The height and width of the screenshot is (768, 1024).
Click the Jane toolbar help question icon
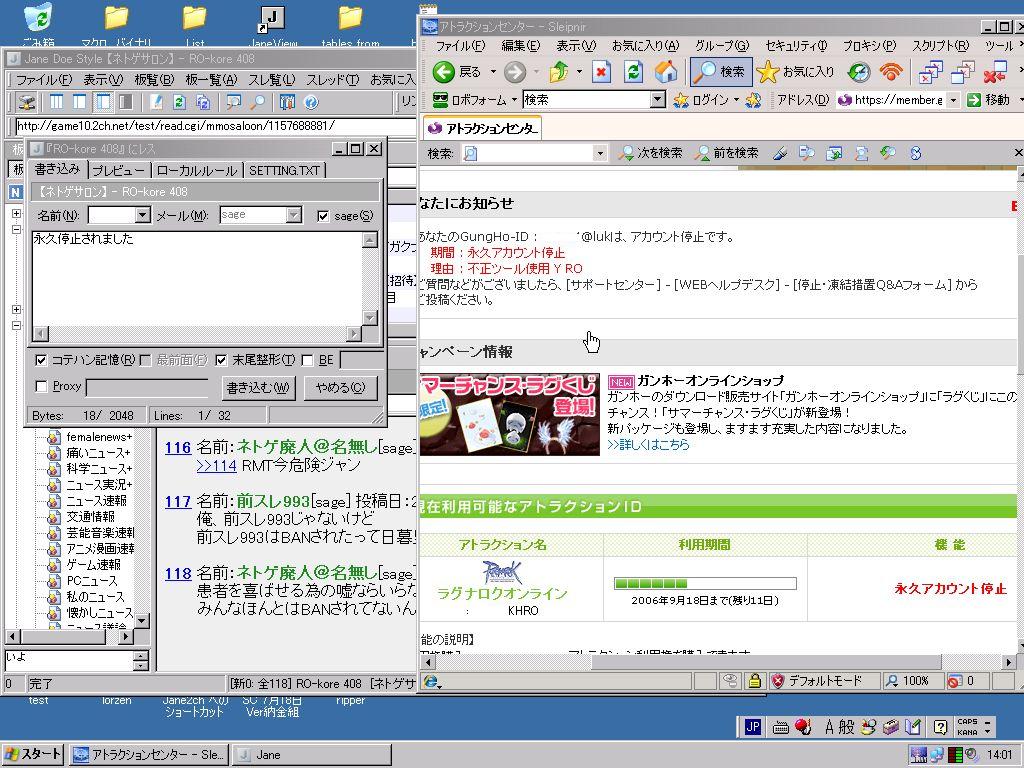[x=311, y=102]
